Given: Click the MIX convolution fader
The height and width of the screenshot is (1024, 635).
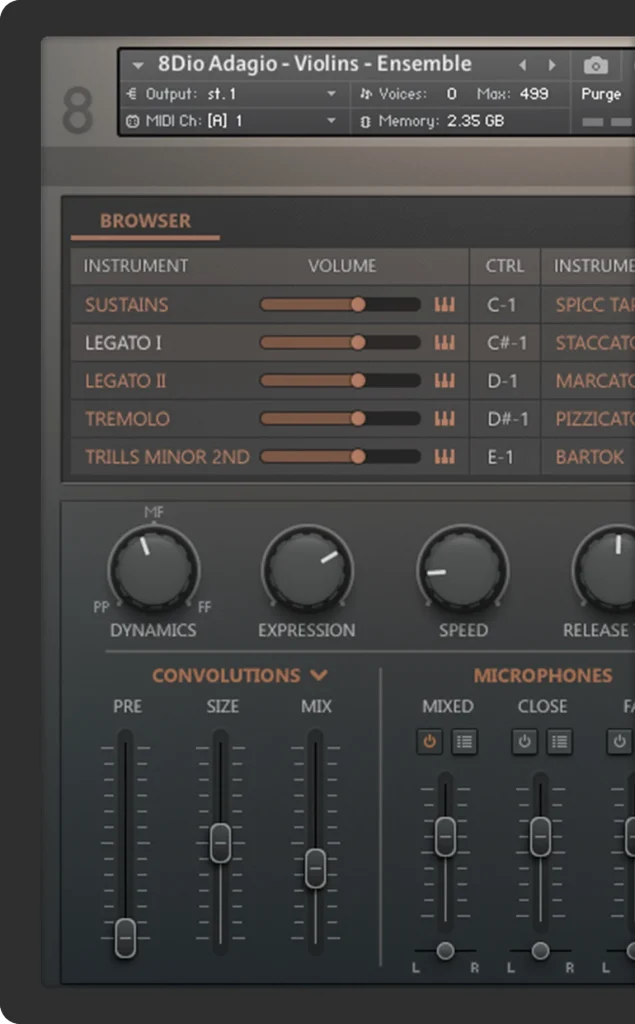Looking at the screenshot, I should pos(316,869).
